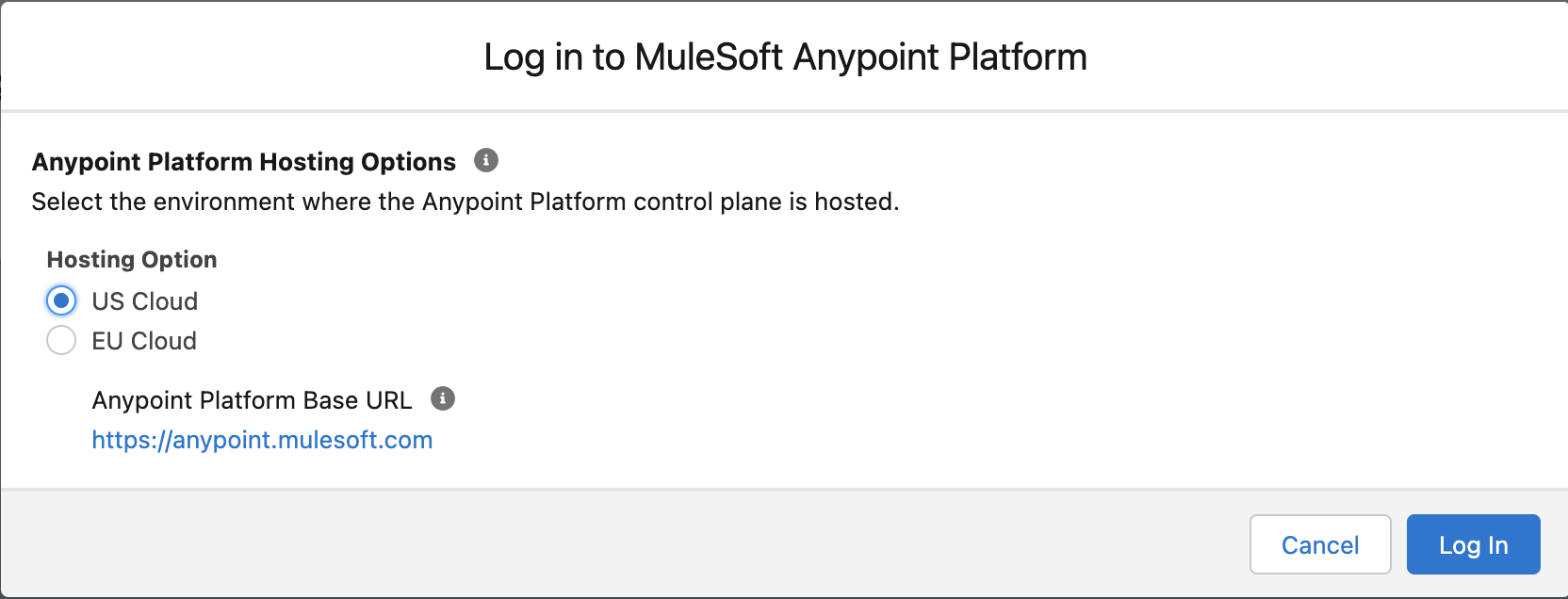Choose EU Cloud as control plane environment
This screenshot has height=599, width=1568.
[x=60, y=340]
